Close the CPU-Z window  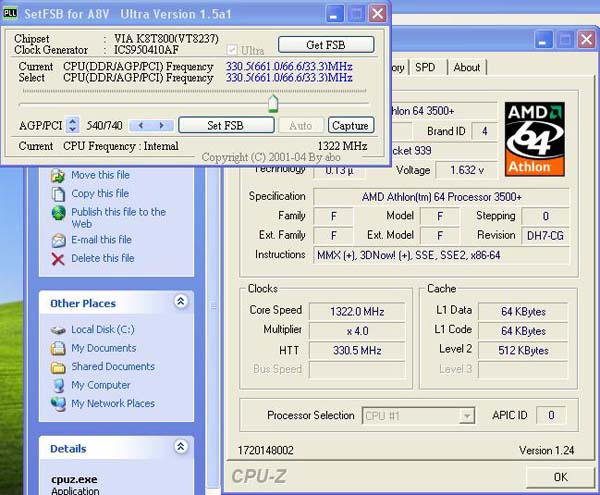[x=587, y=39]
